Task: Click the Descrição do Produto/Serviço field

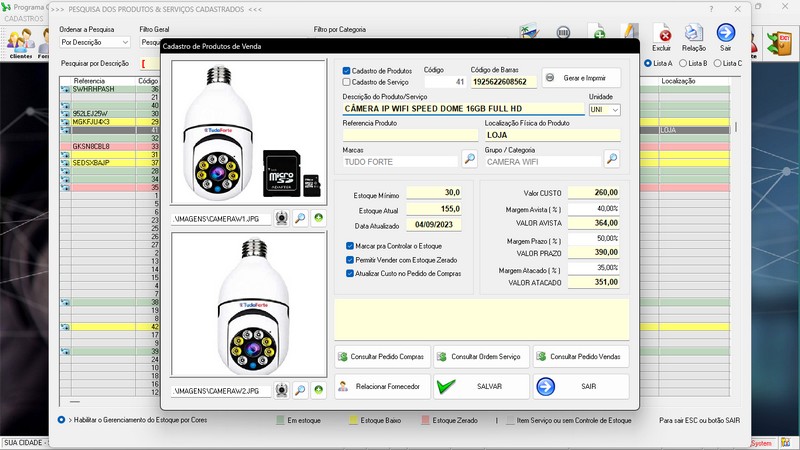Action: pos(462,109)
